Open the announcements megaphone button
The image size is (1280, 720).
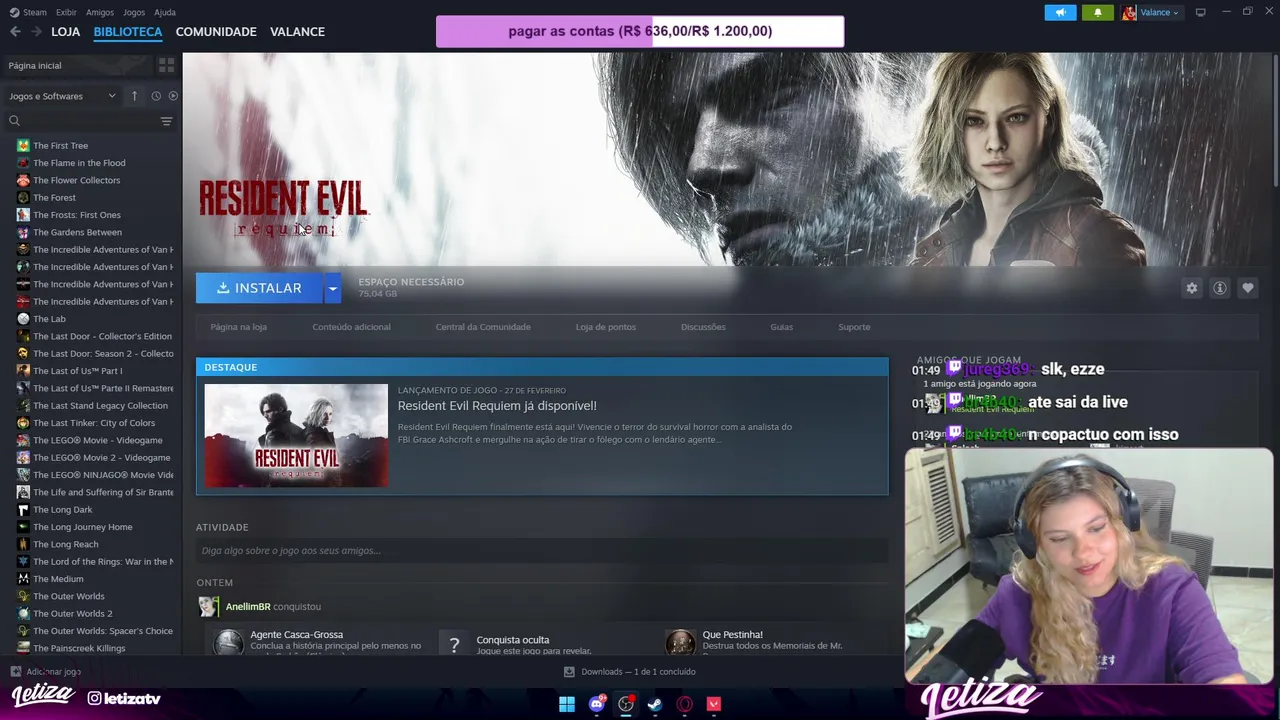[1060, 12]
